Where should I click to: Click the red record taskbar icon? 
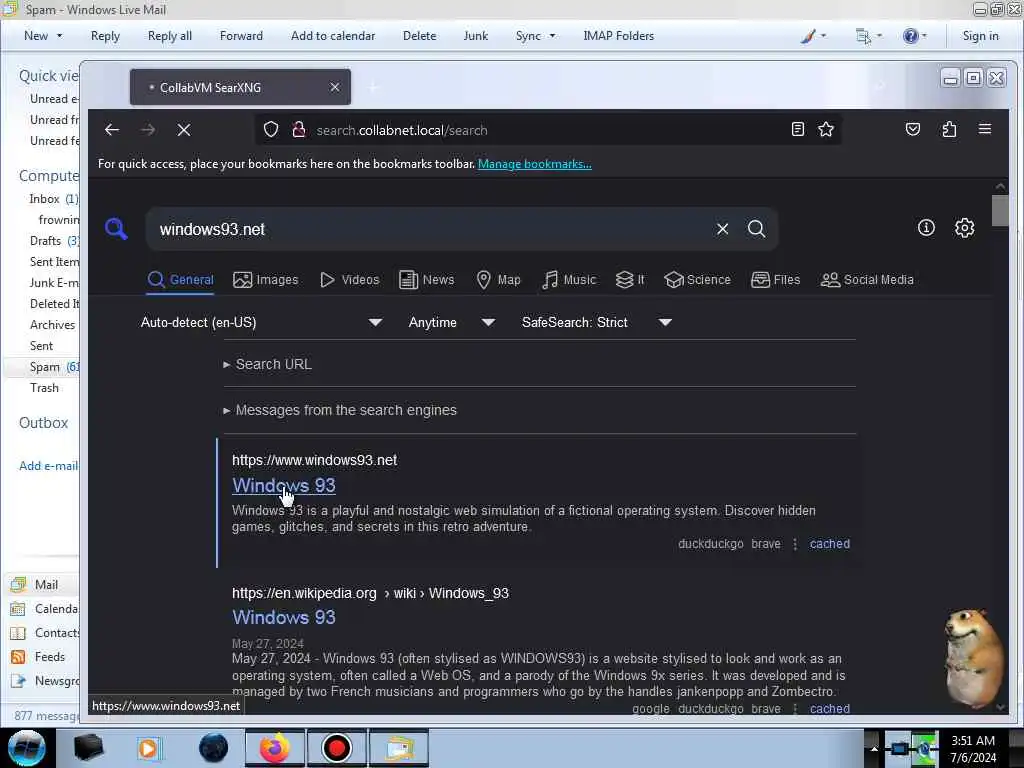point(337,748)
